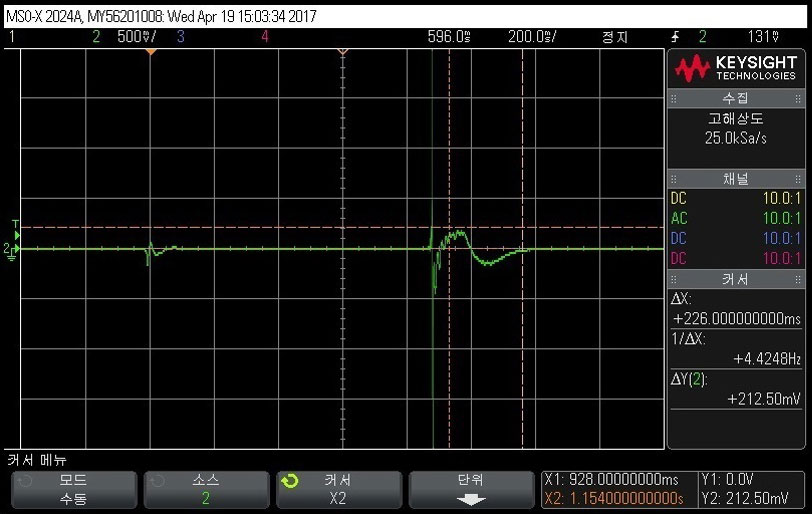Toggle channel 3 in the top status bar
This screenshot has width=812, height=514.
(180, 37)
